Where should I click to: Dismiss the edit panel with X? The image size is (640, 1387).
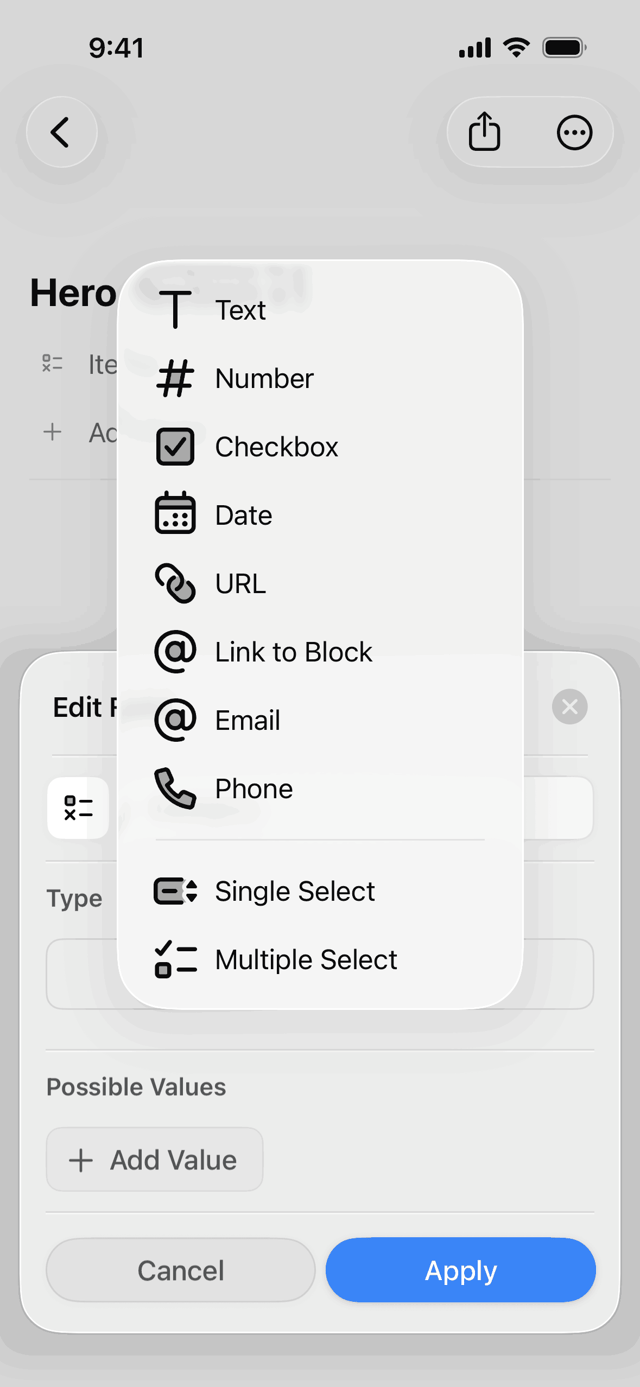(570, 707)
